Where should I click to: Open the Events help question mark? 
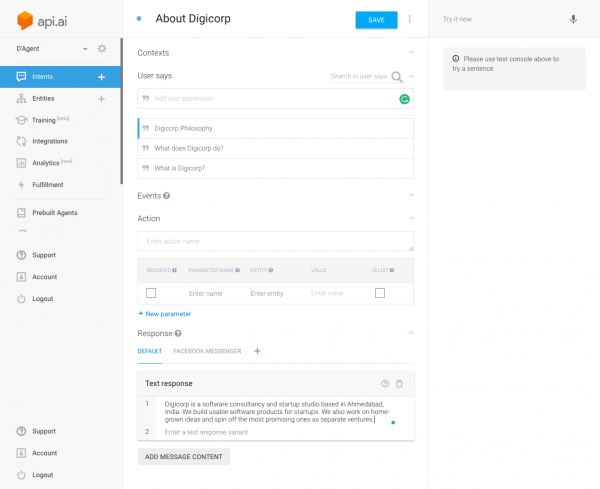[166, 196]
